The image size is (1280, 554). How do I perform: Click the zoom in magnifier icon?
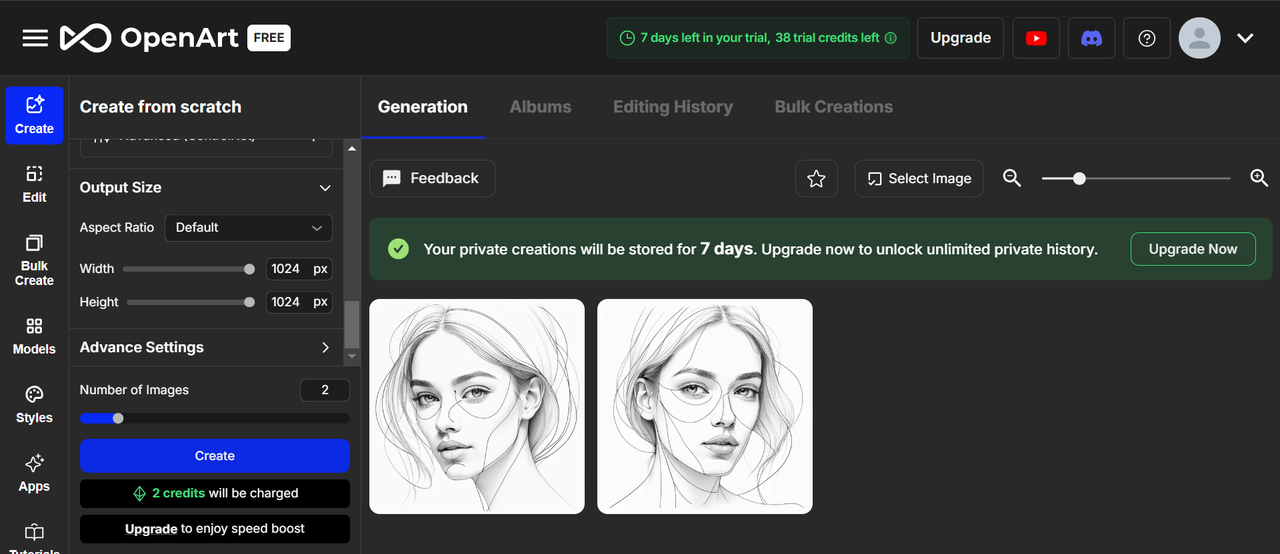[1259, 178]
